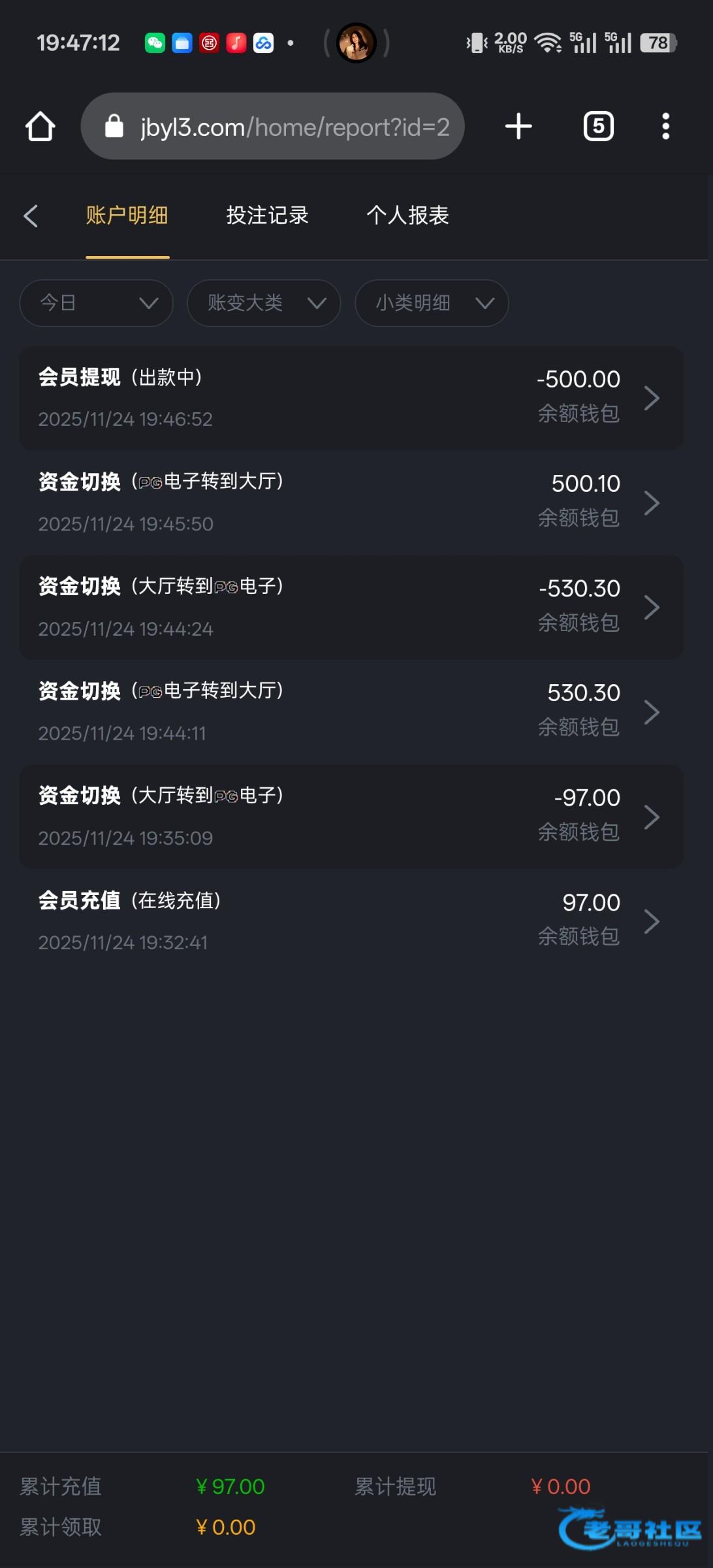The height and width of the screenshot is (1568, 713).
Task: Switch to the 个人报表 tab
Action: point(407,216)
